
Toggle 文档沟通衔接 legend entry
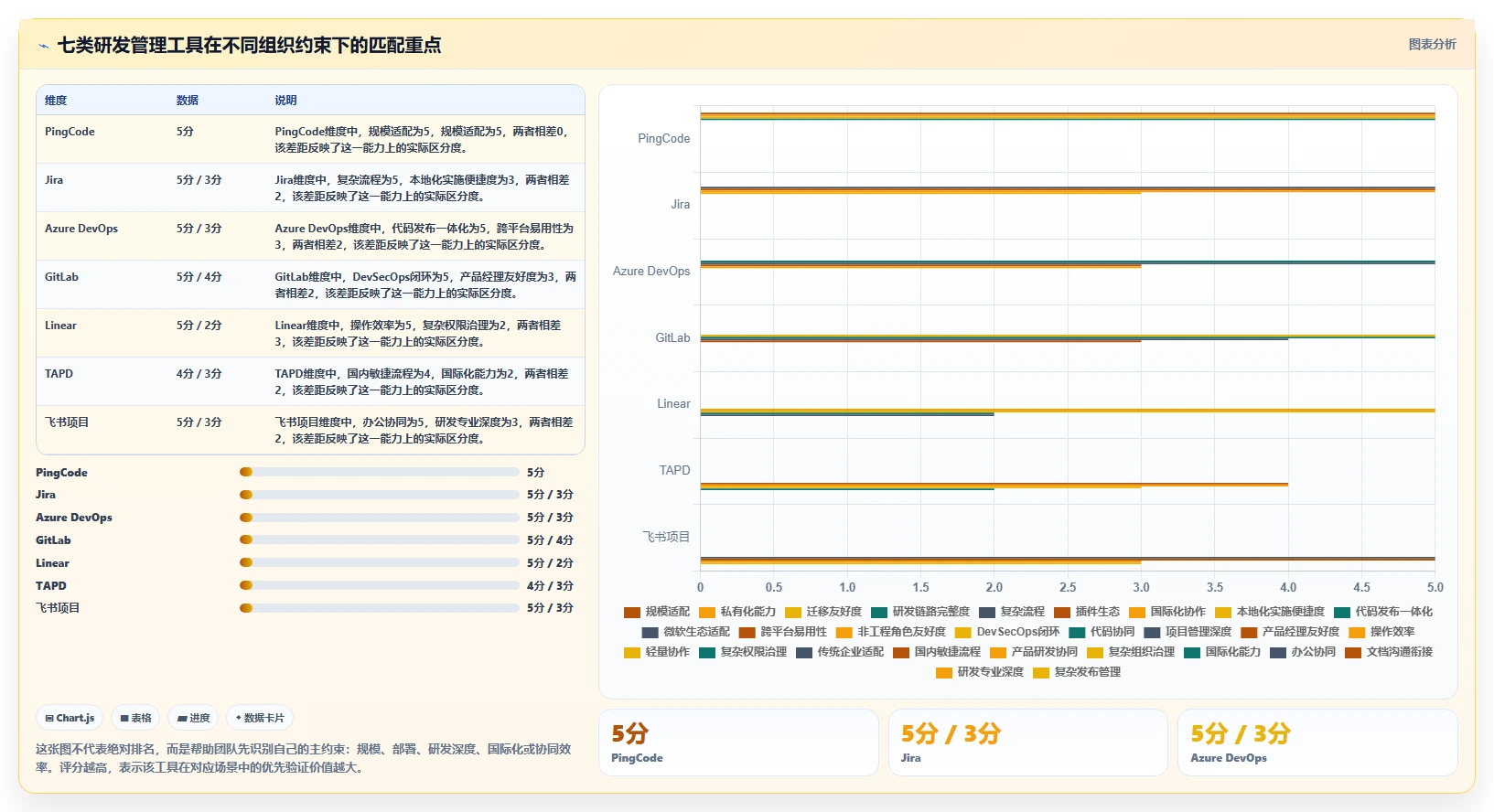[x=1389, y=652]
